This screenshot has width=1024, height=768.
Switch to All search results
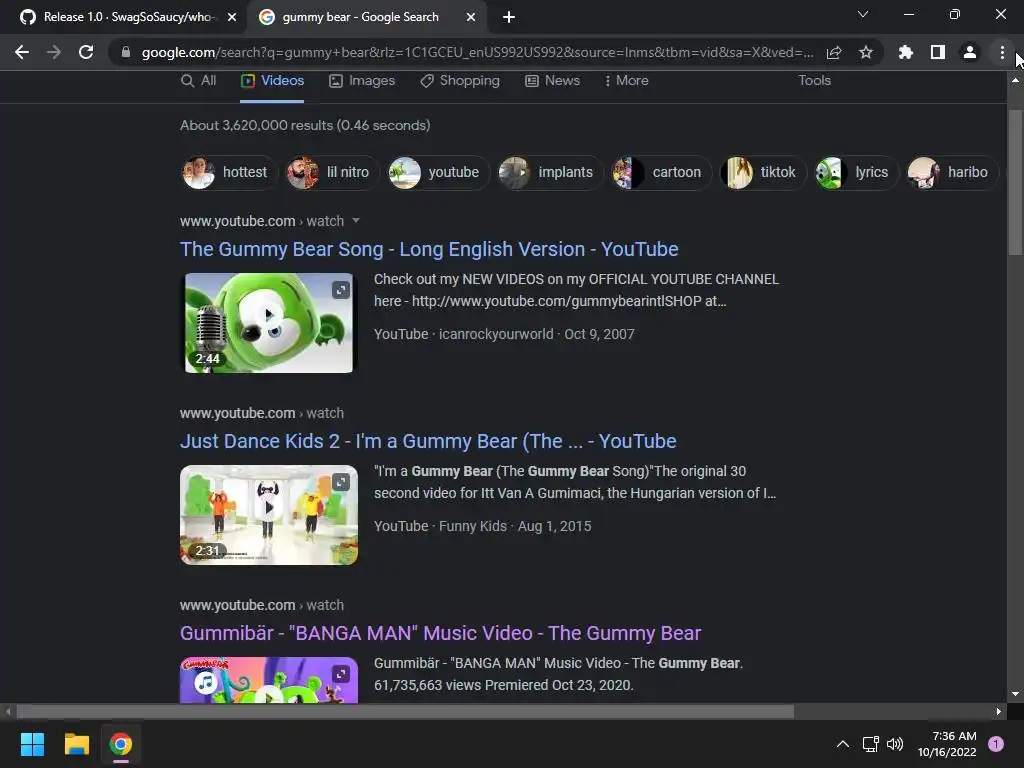pyautogui.click(x=199, y=80)
